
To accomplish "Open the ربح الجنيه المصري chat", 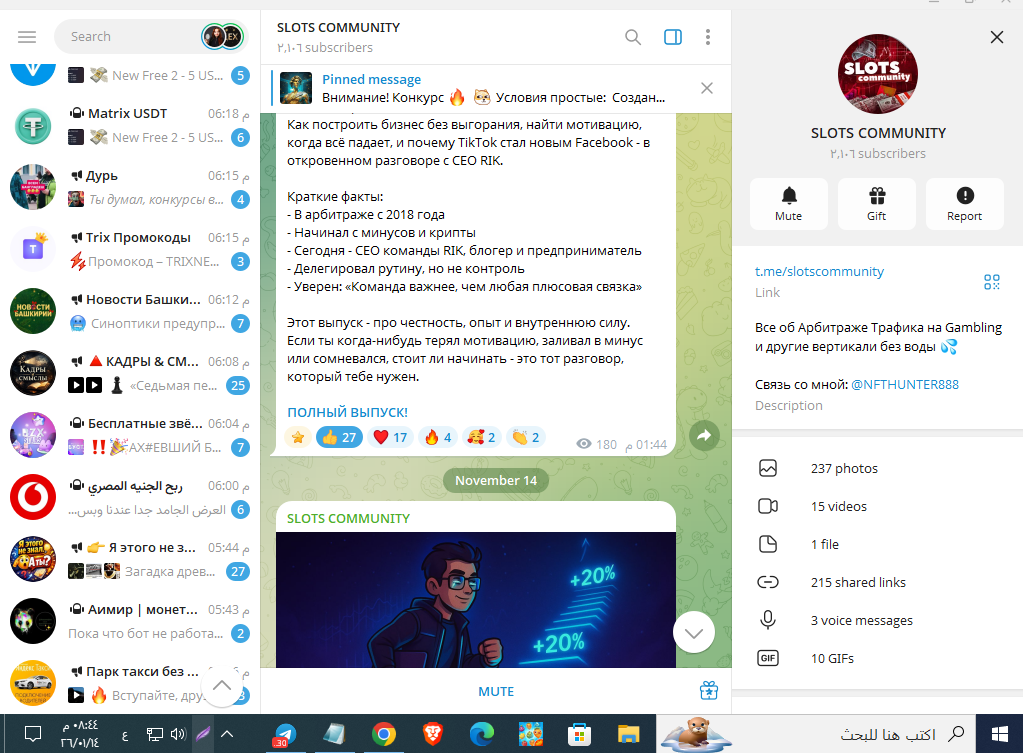I will coord(130,497).
